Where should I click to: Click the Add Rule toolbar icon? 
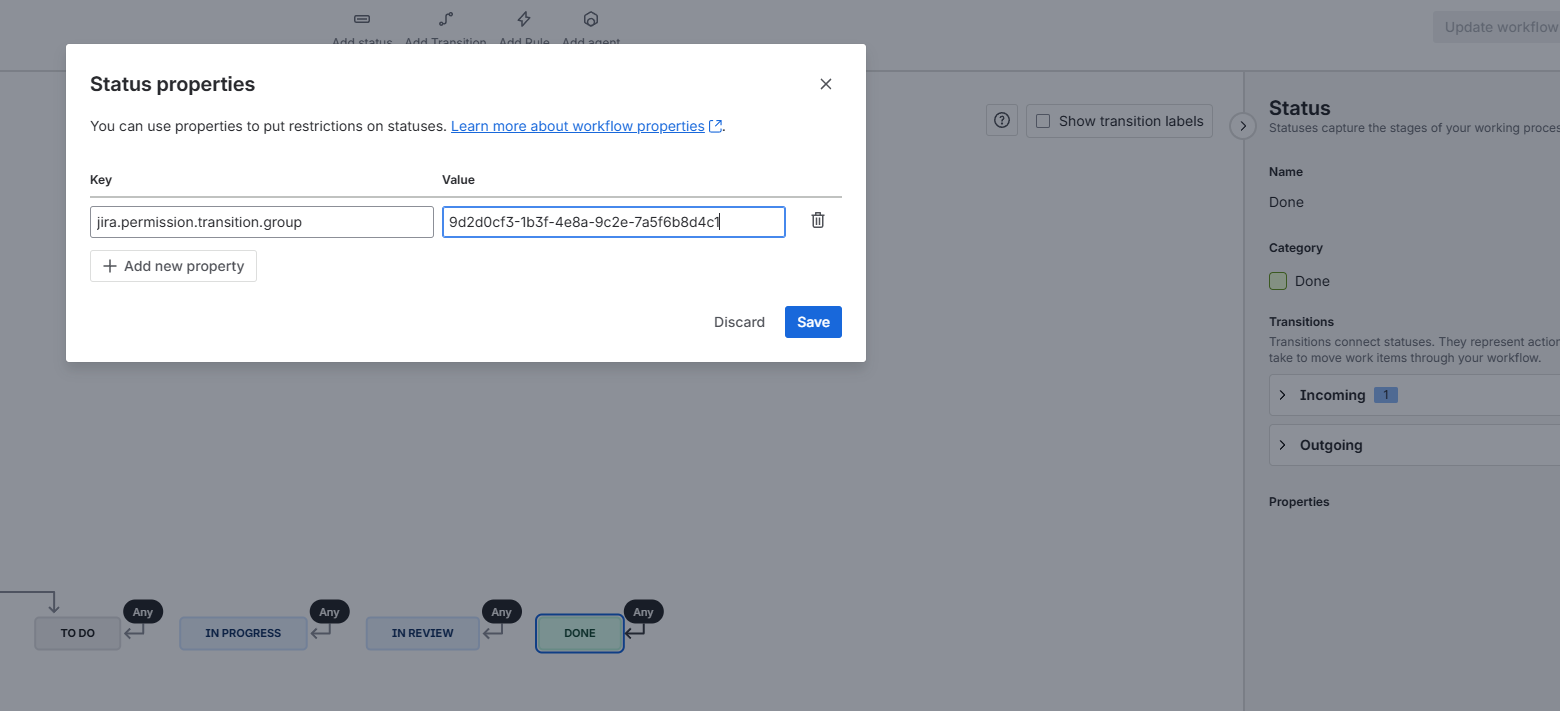click(524, 19)
